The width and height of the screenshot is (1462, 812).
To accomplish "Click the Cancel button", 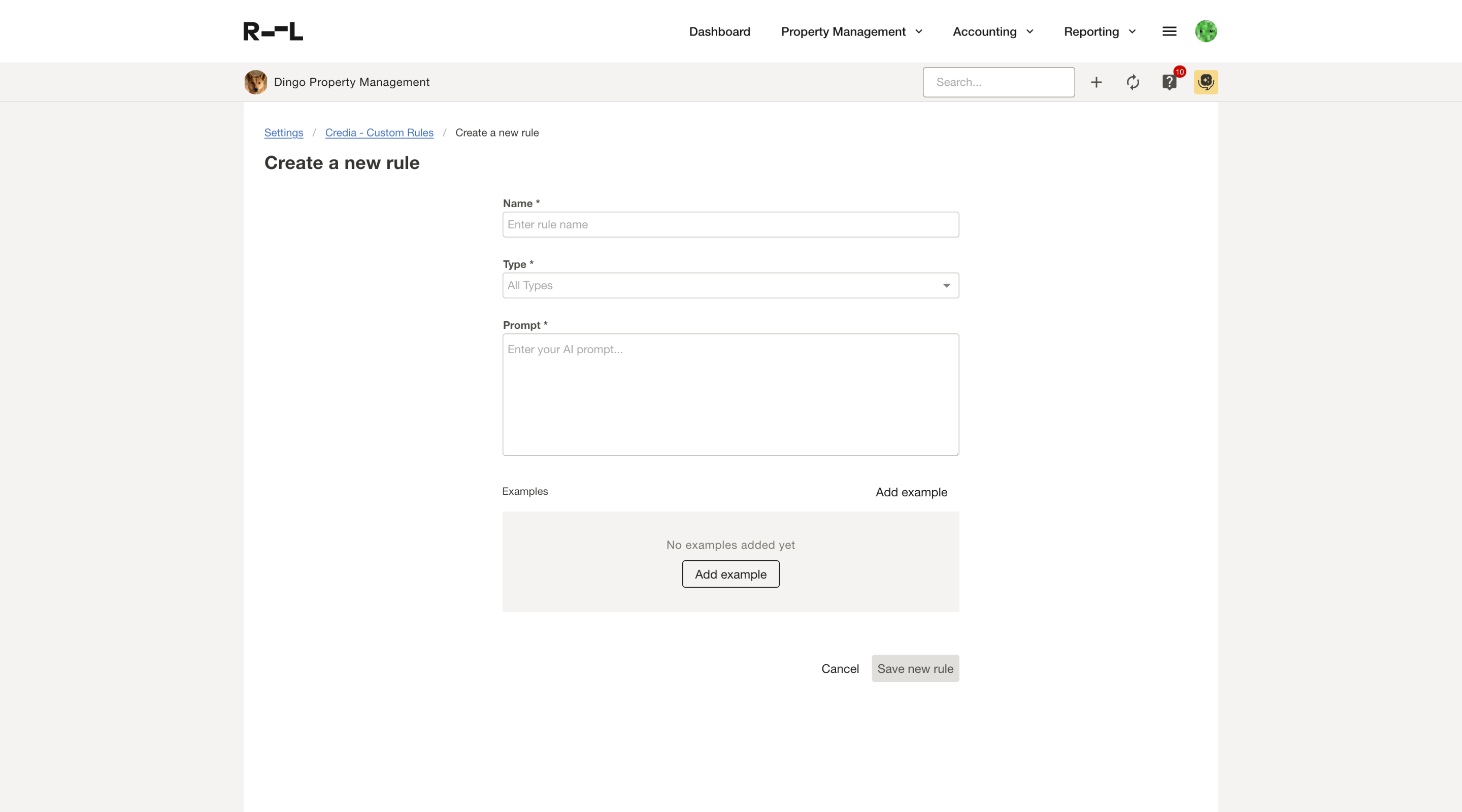I will [840, 668].
